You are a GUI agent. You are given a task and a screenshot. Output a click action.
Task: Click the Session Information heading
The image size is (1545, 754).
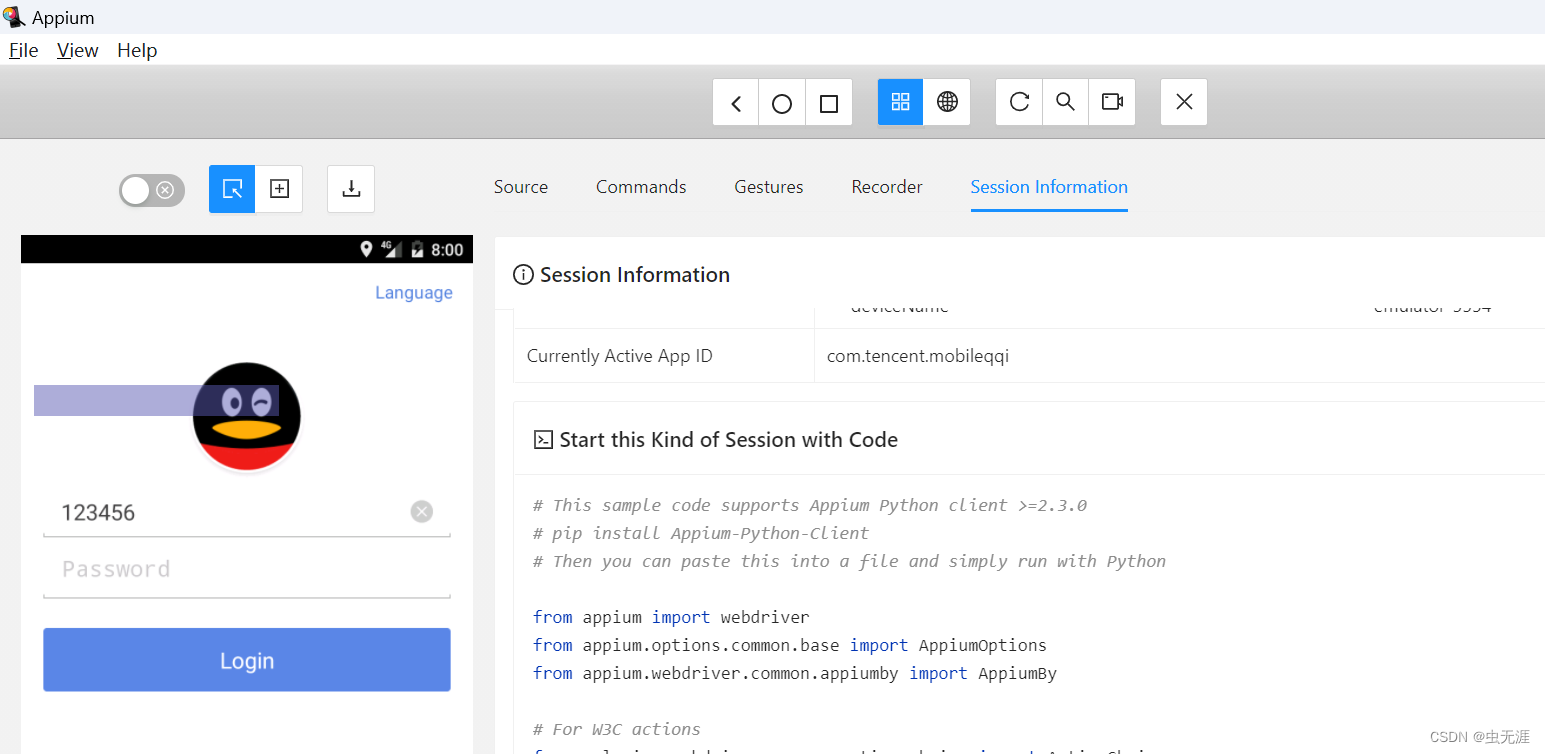coord(635,275)
